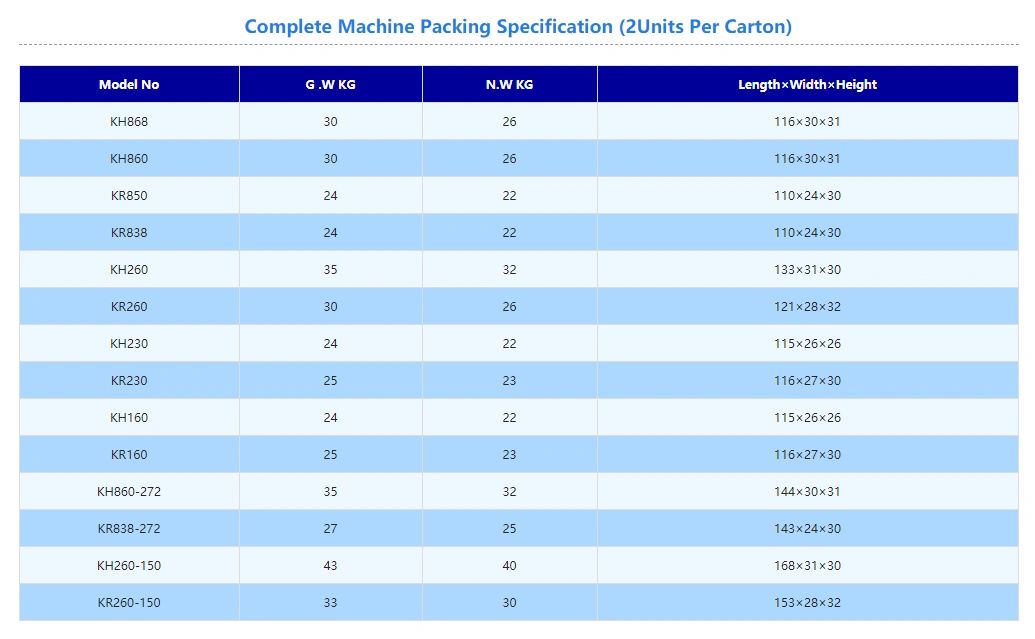
Task: Click the KR230 model name
Action: tap(129, 381)
